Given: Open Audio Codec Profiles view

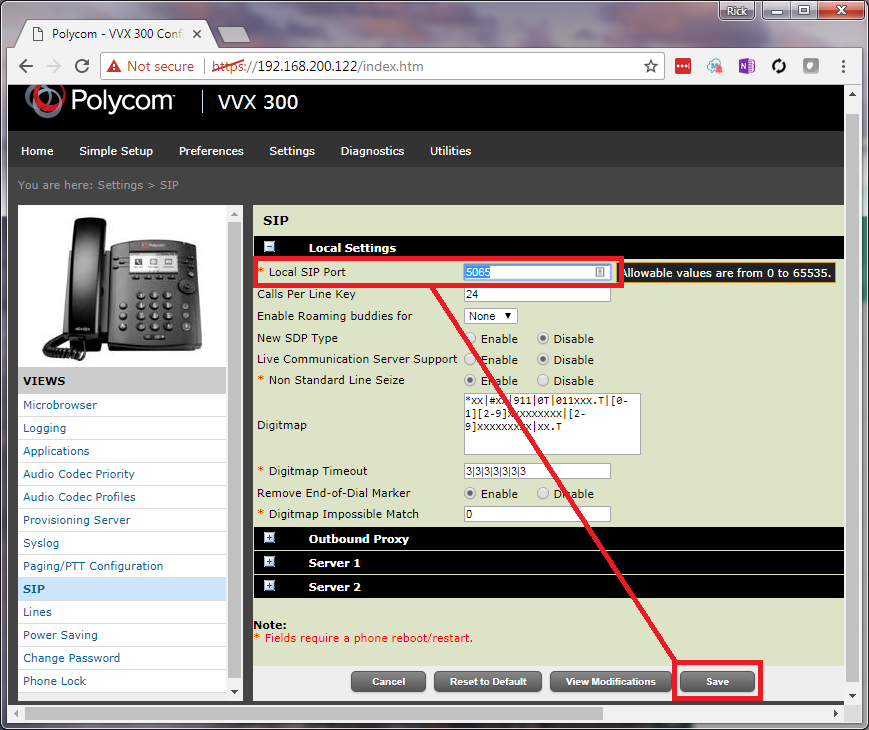Looking at the screenshot, I should (x=79, y=497).
